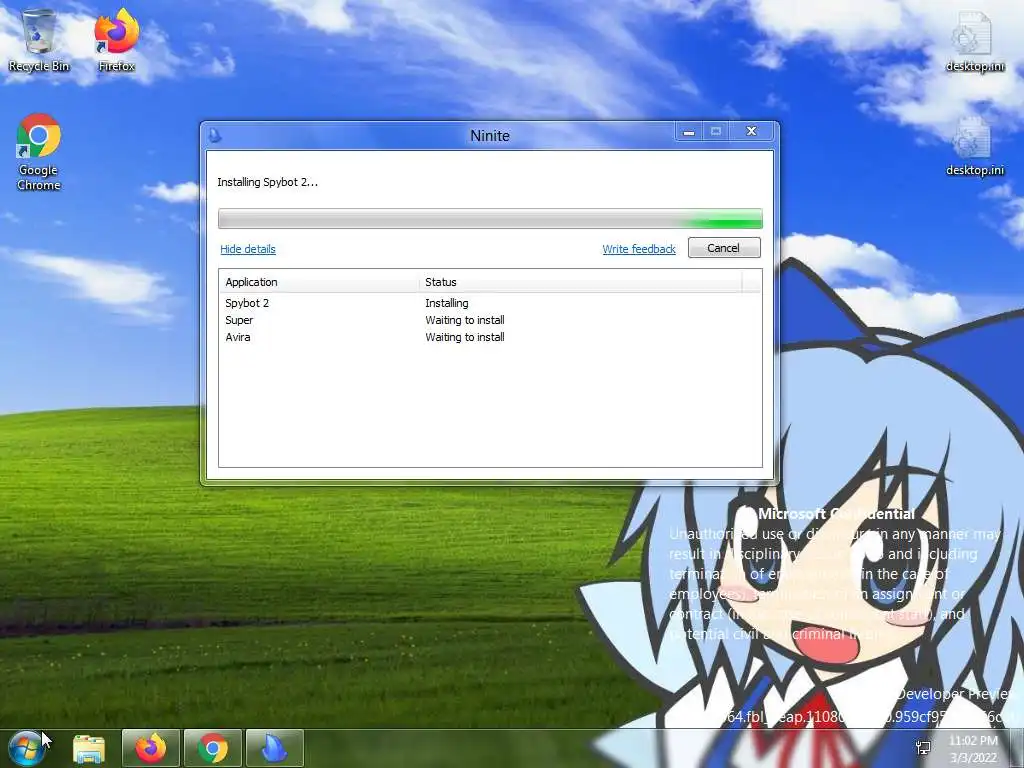Select the upper desktop.ini file icon

pos(974,41)
